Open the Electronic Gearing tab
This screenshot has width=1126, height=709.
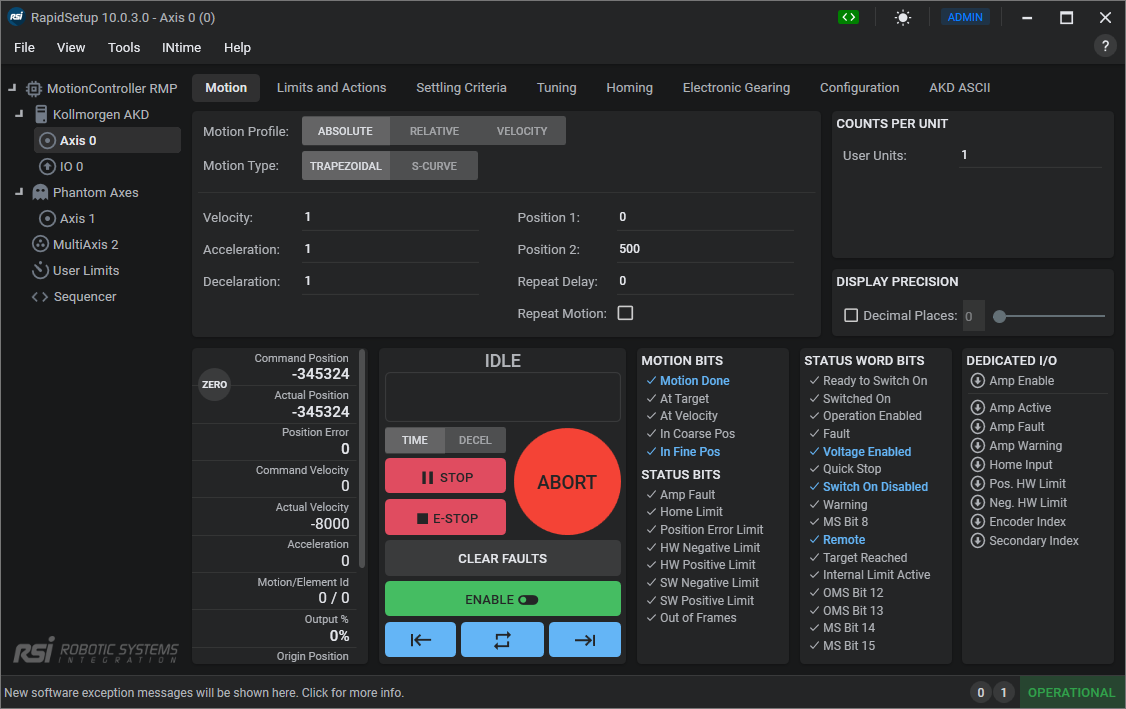click(736, 88)
